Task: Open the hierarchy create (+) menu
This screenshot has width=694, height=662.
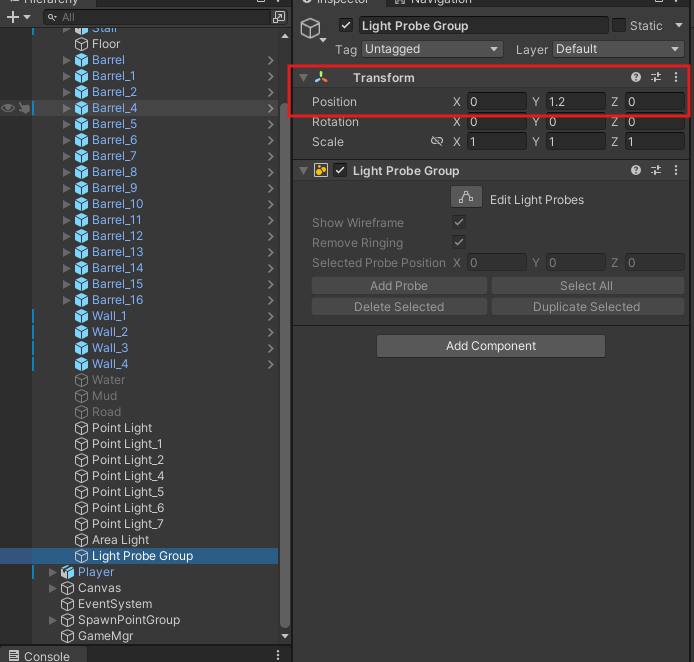Action: (18, 17)
